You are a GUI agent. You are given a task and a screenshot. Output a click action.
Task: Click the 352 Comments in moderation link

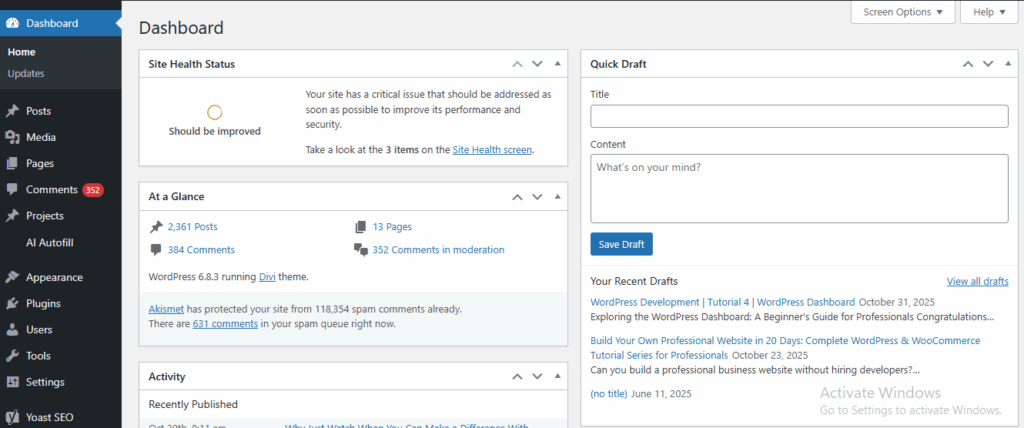point(438,250)
